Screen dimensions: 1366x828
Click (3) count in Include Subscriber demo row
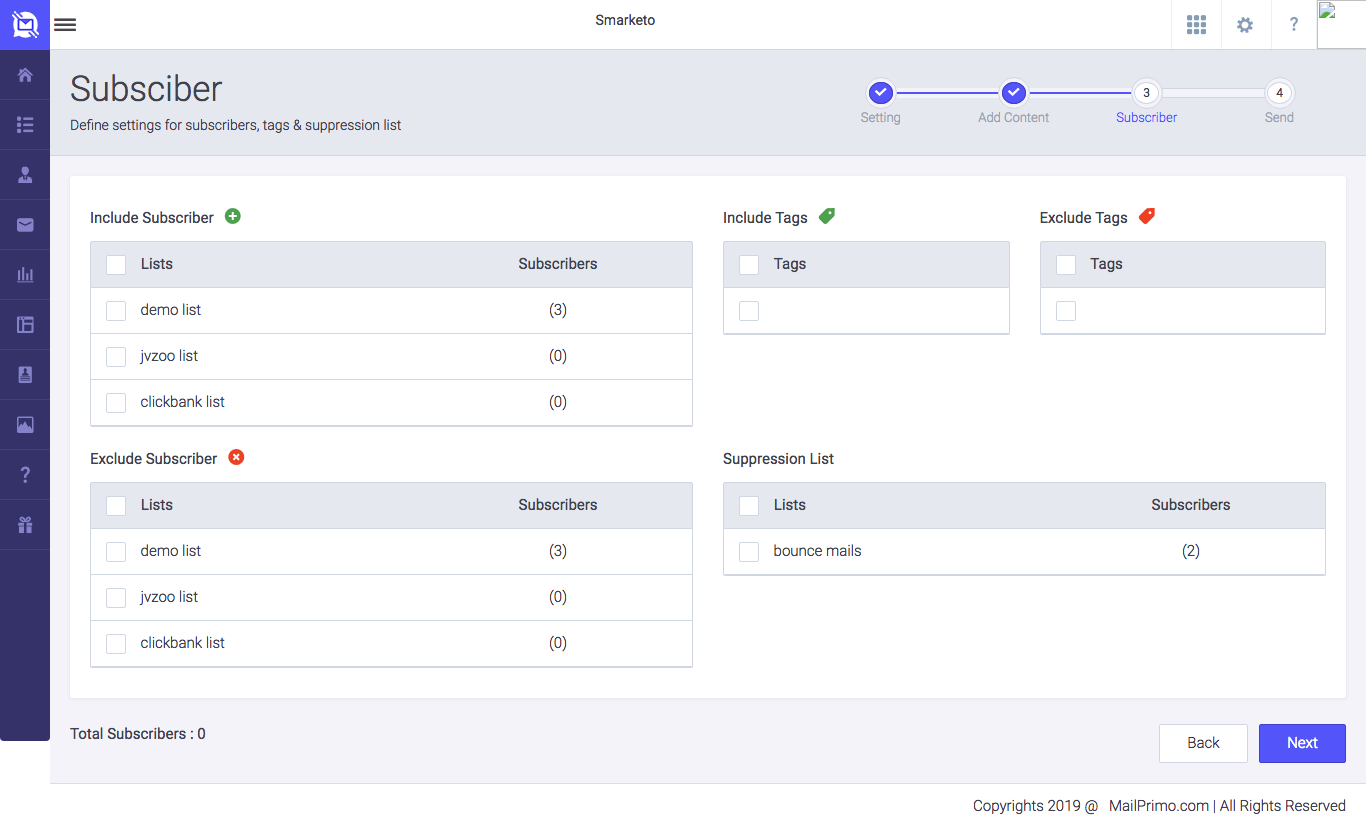point(558,310)
